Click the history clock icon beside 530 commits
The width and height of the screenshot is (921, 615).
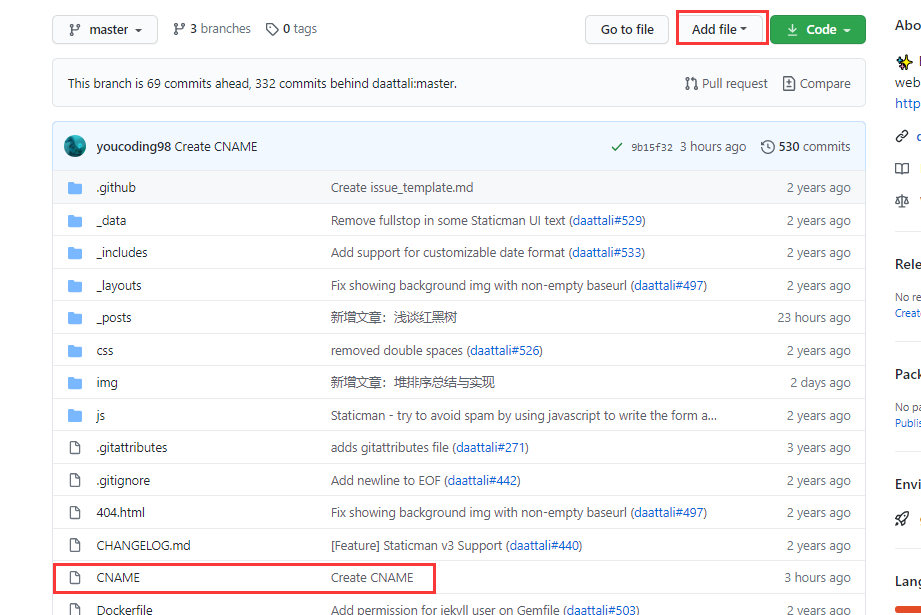[767, 147]
